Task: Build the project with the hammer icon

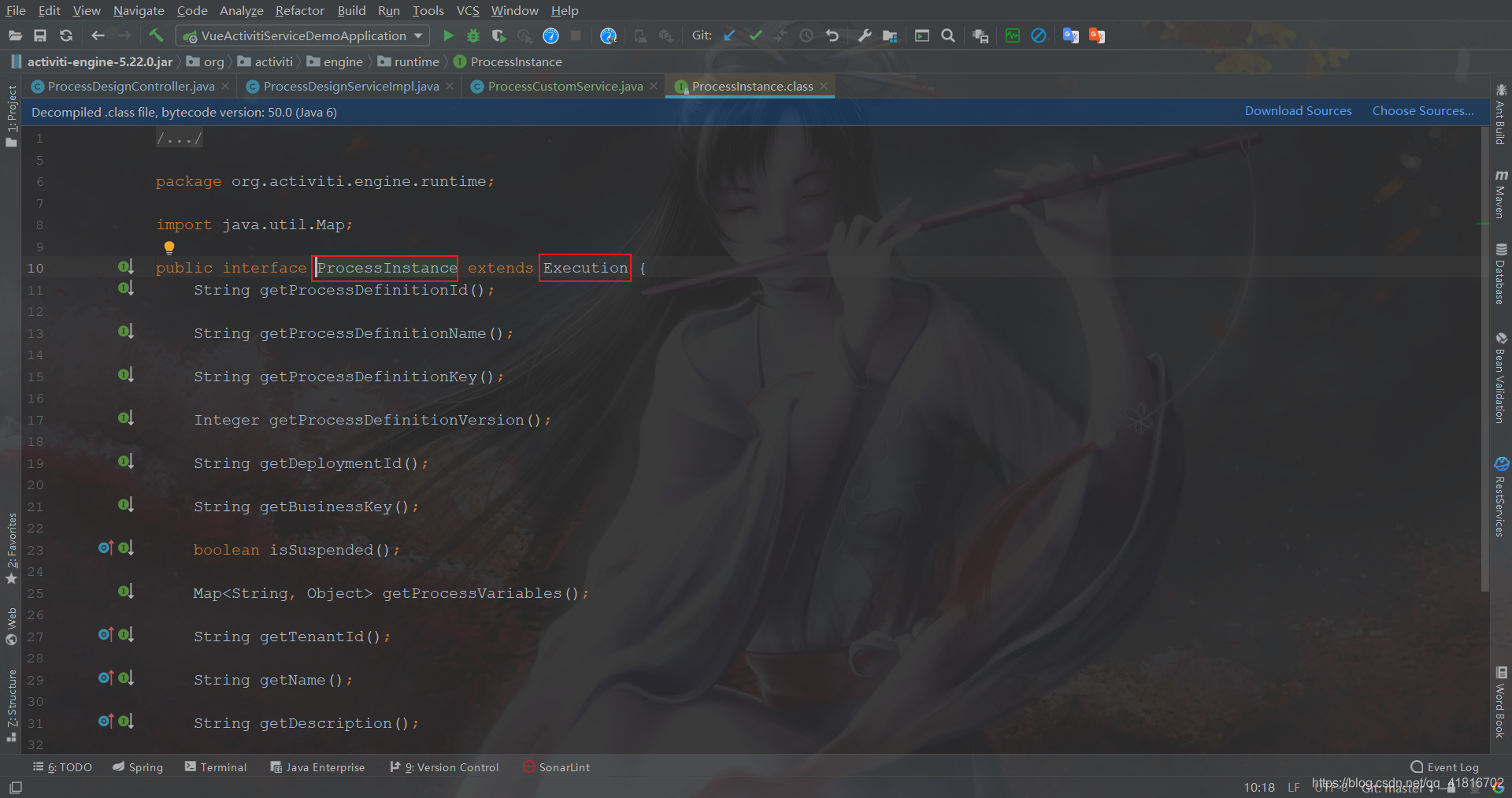Action: coord(156,35)
